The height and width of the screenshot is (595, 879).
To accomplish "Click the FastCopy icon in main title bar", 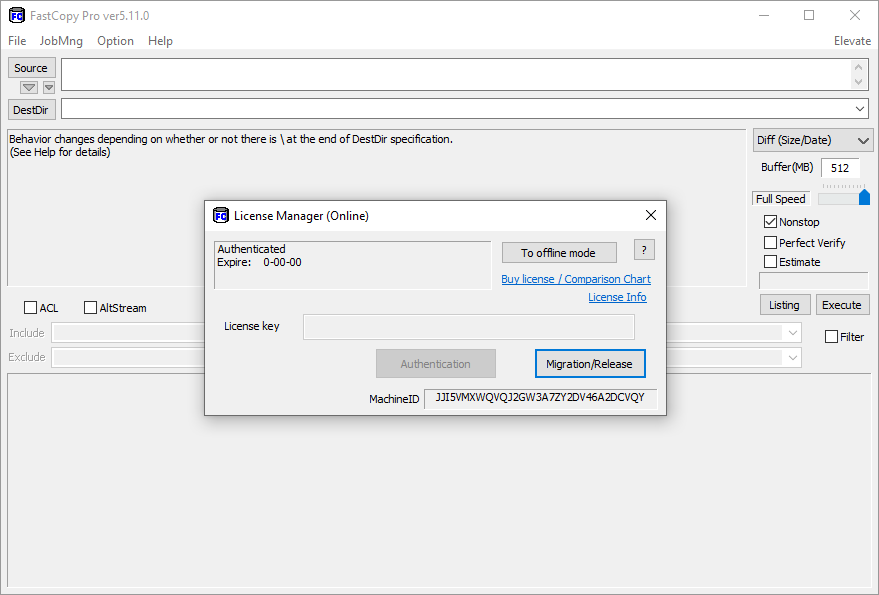I will pos(16,15).
